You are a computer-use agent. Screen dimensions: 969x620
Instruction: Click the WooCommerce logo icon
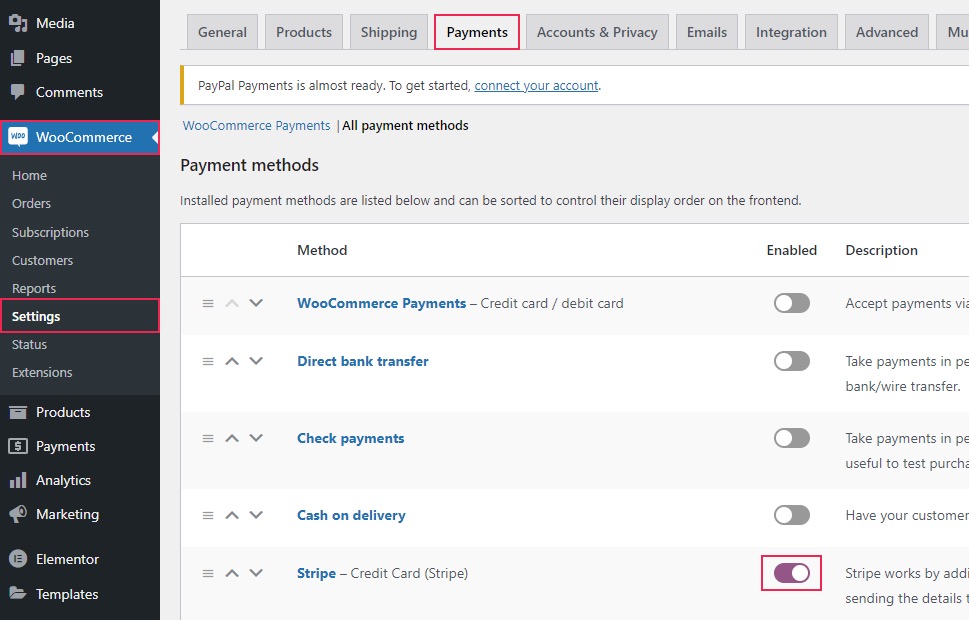coord(18,137)
